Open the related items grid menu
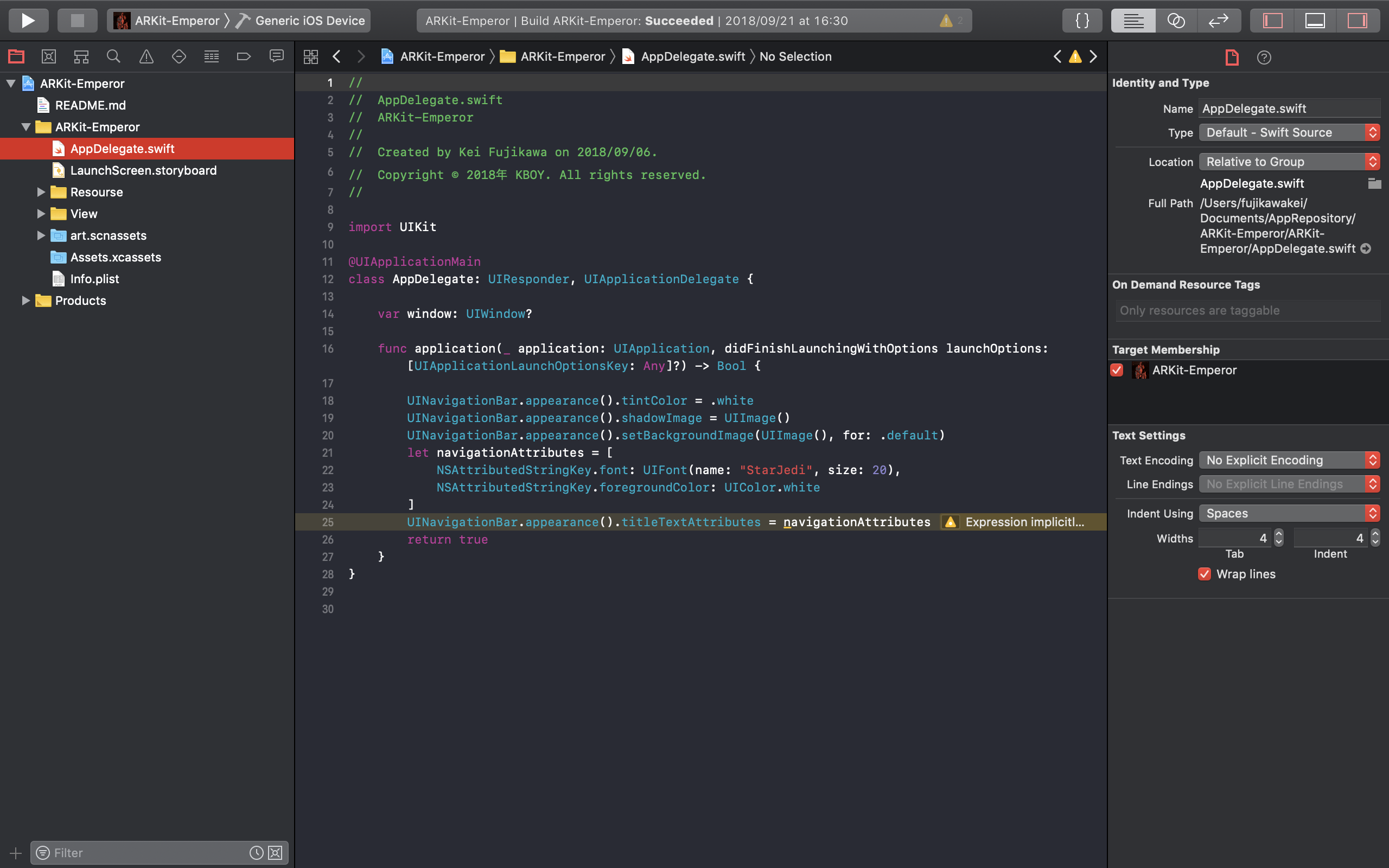 point(310,56)
